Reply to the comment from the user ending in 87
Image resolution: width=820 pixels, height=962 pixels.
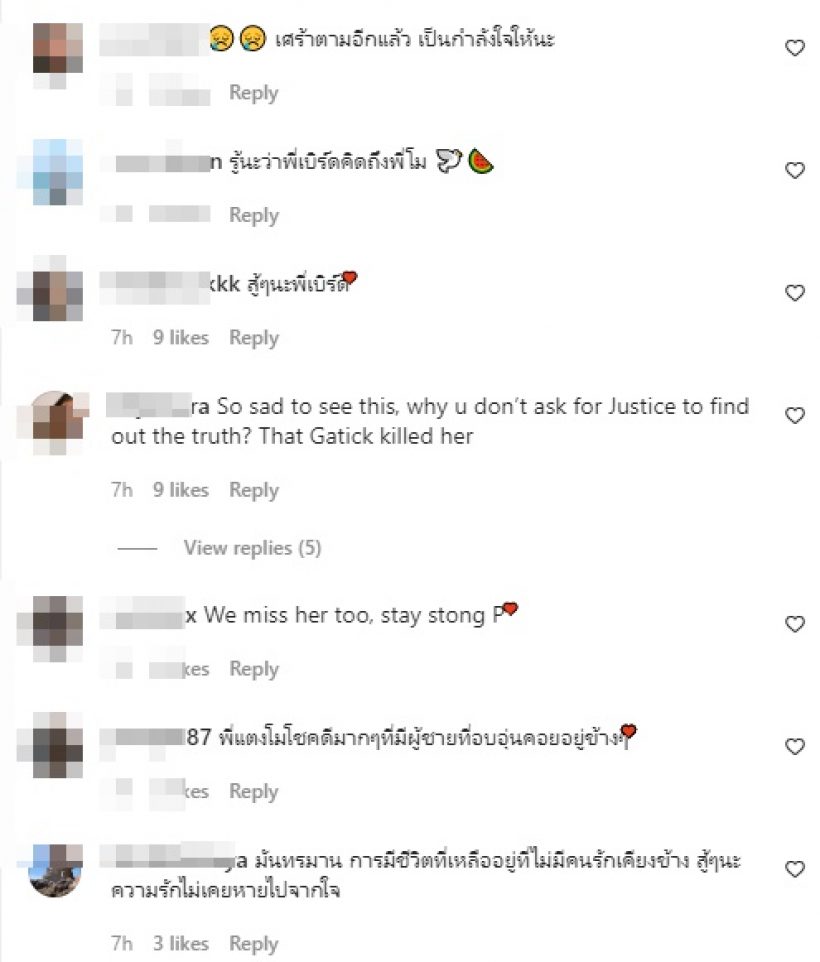253,791
